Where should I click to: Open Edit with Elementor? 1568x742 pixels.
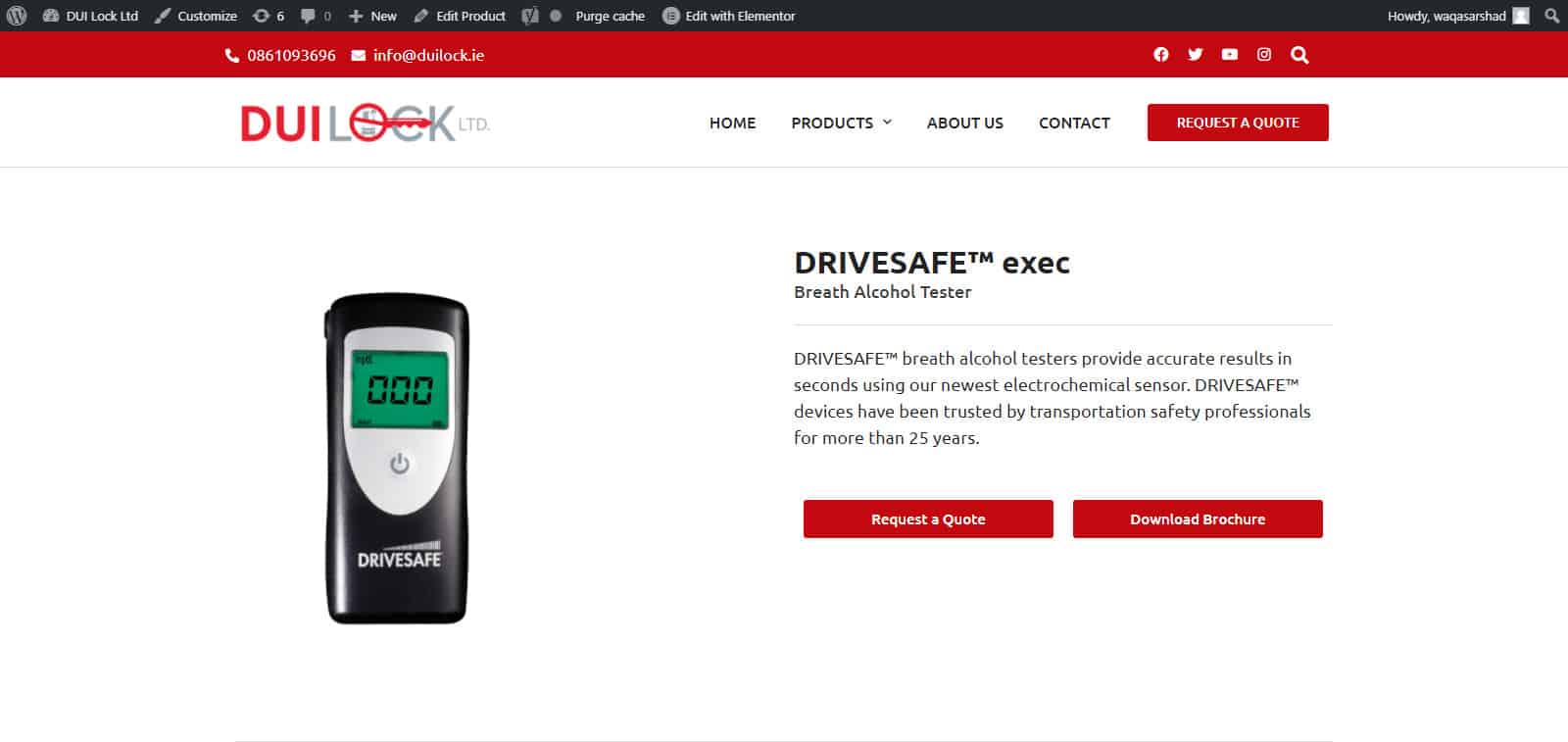[x=729, y=16]
